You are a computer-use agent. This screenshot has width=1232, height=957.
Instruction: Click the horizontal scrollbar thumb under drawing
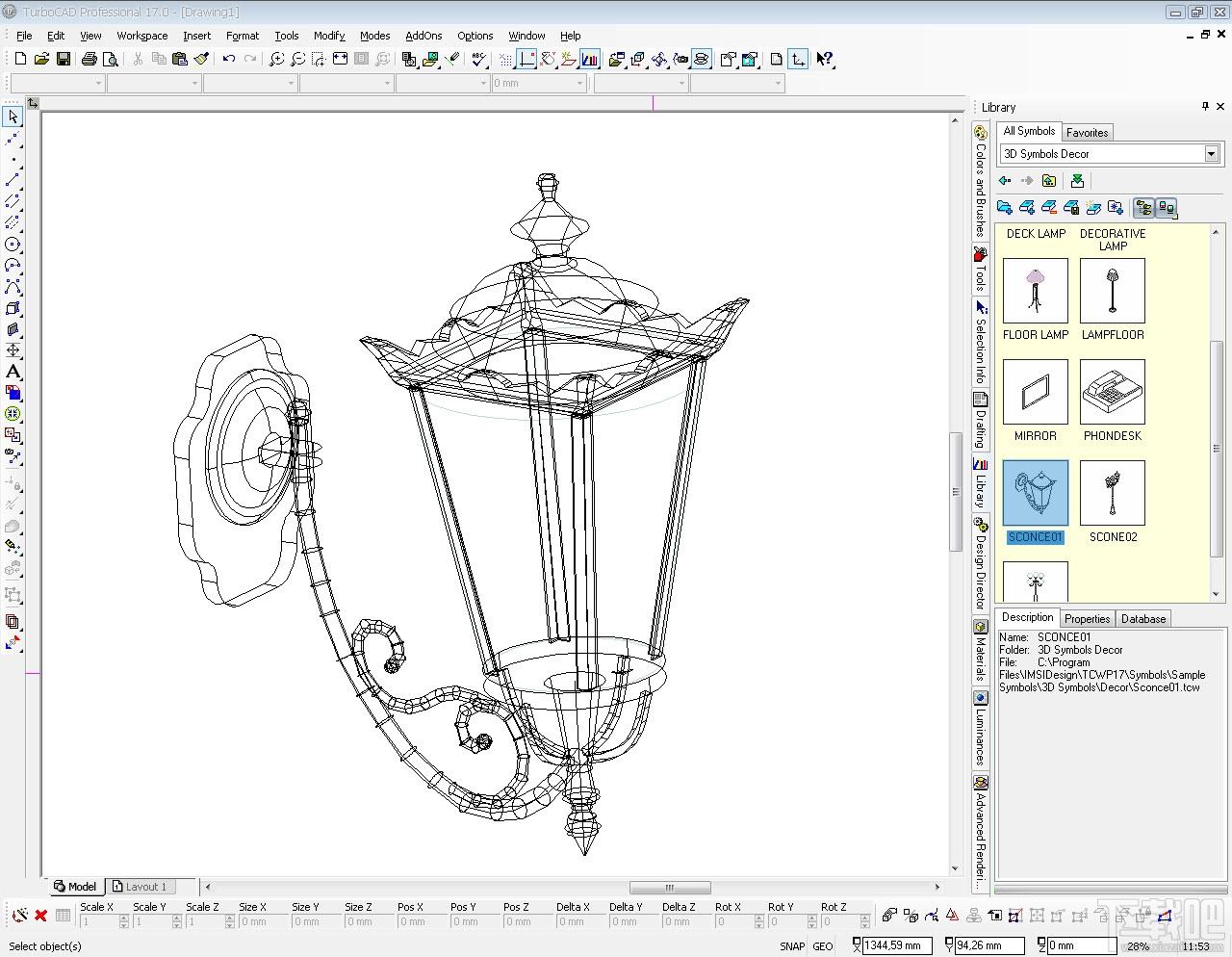[x=670, y=888]
